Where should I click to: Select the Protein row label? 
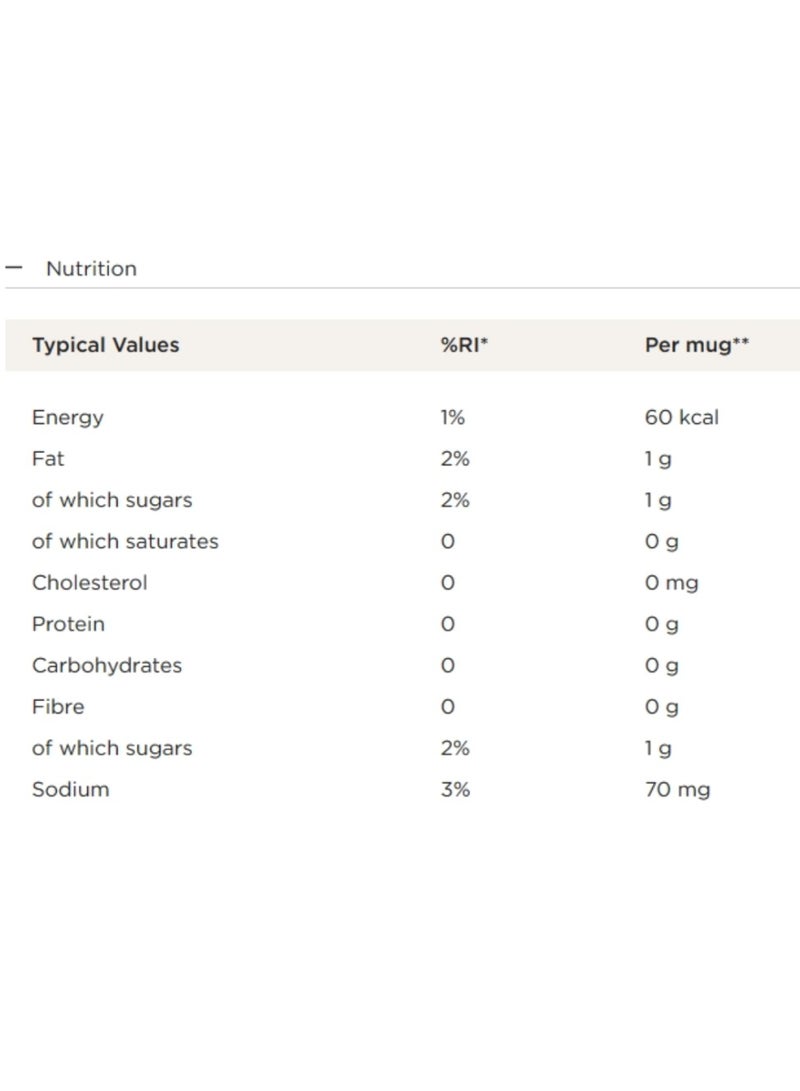coord(68,624)
